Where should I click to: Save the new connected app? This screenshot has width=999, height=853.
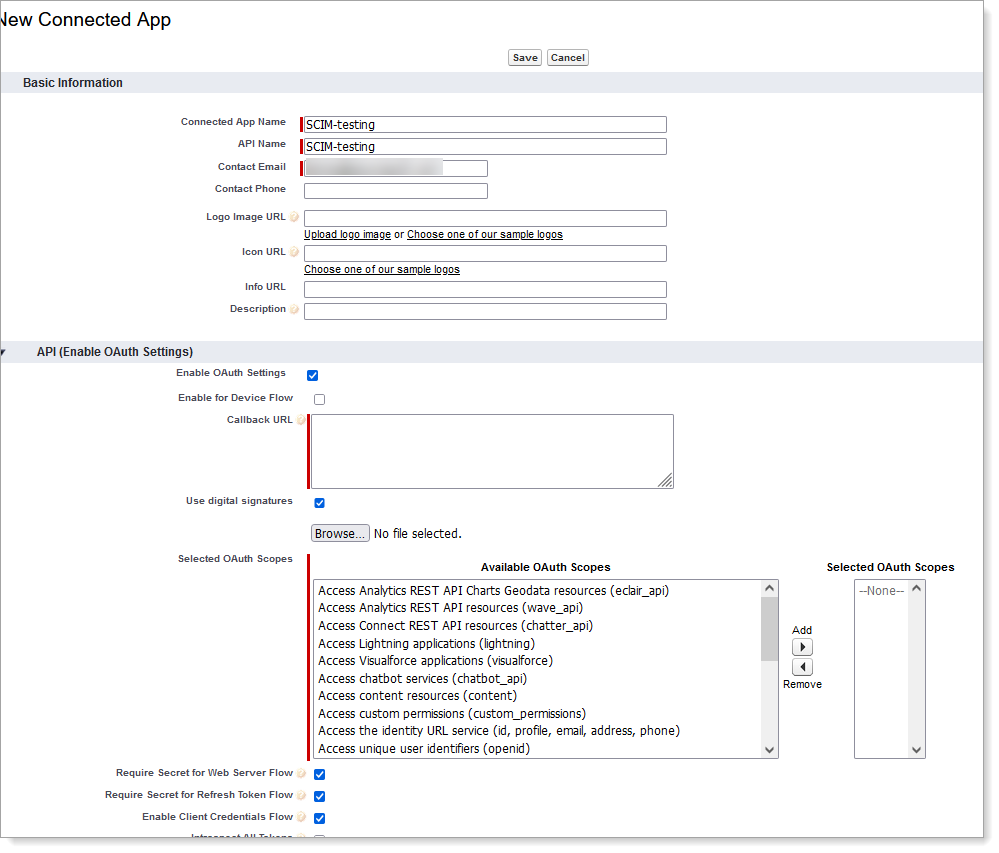pyautogui.click(x=524, y=57)
